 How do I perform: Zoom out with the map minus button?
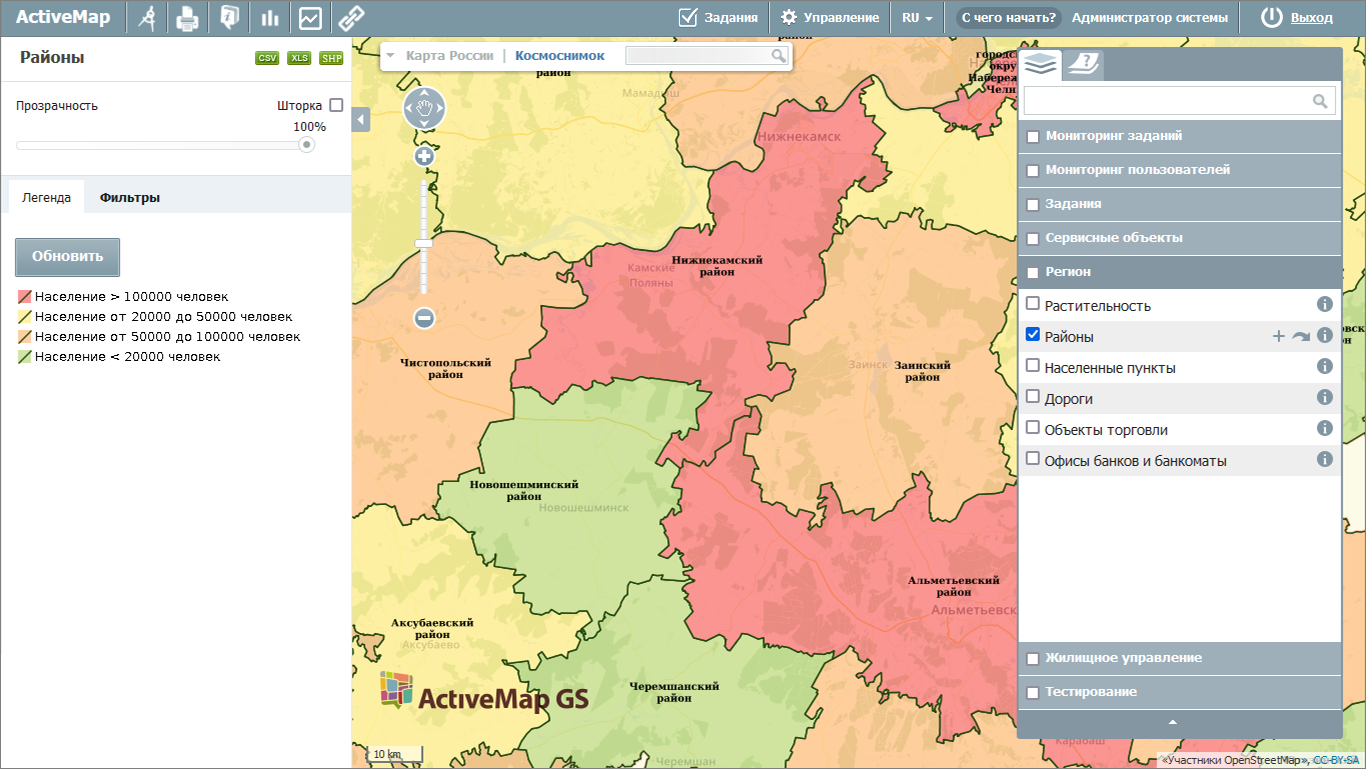[x=424, y=319]
